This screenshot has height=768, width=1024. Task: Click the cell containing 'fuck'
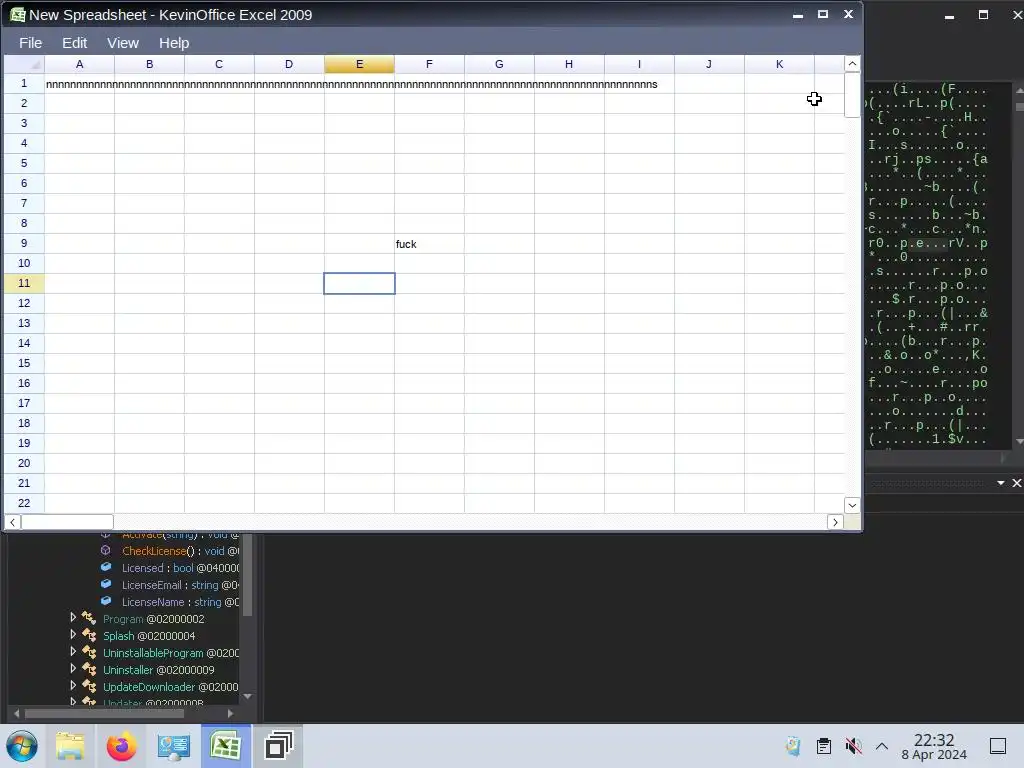point(429,244)
